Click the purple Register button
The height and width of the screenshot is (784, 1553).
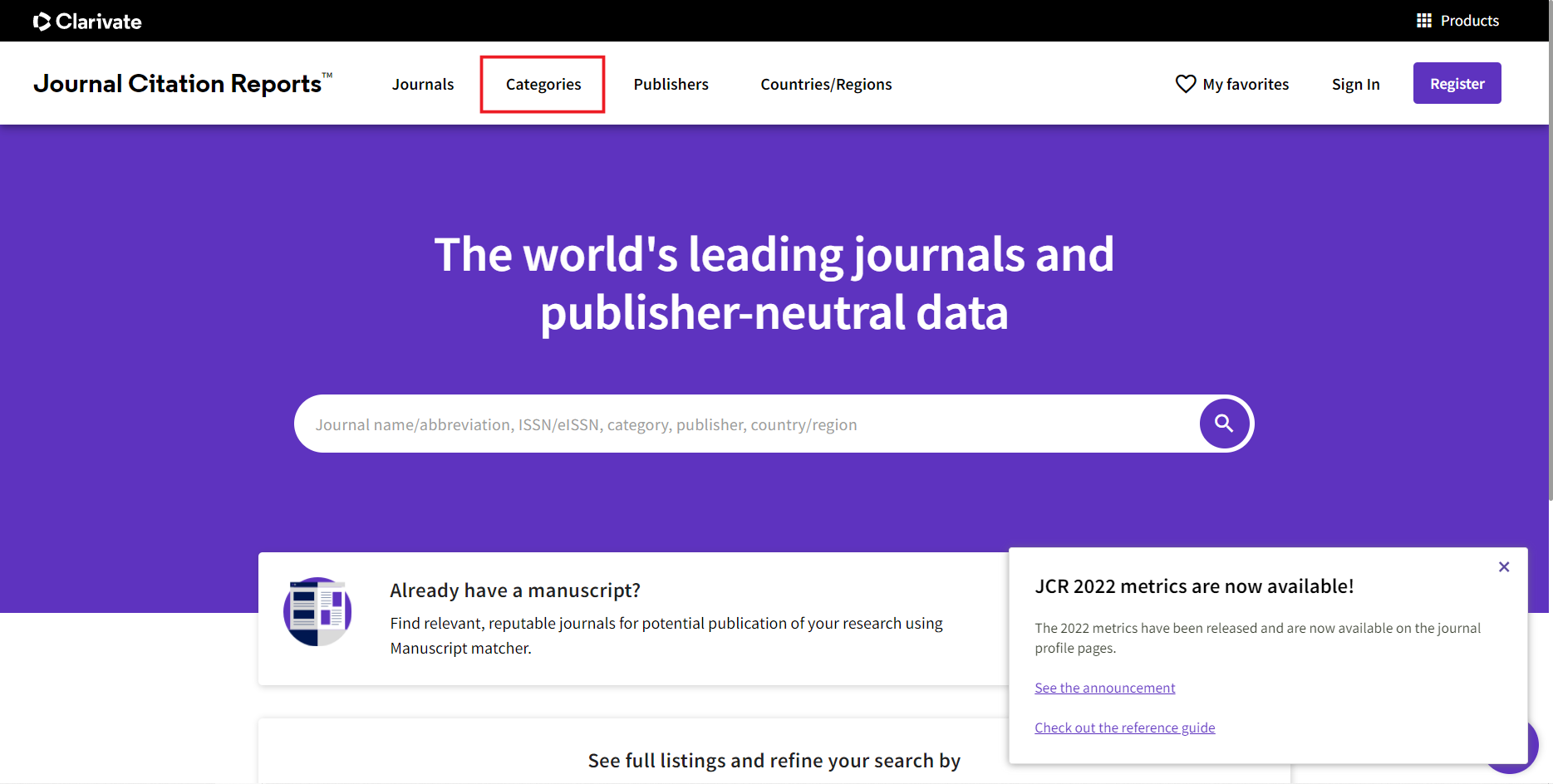[x=1457, y=83]
